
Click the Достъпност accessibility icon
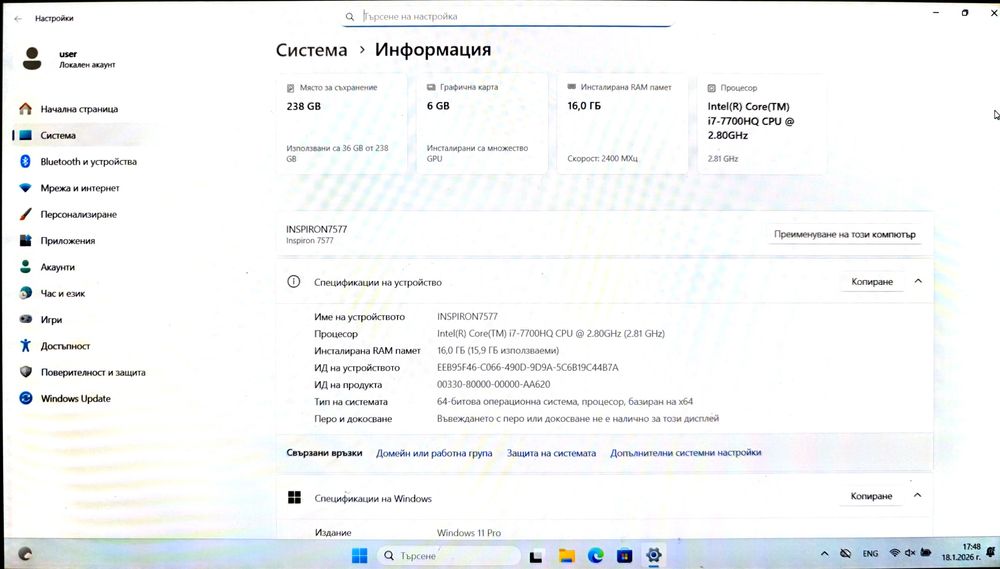click(26, 346)
